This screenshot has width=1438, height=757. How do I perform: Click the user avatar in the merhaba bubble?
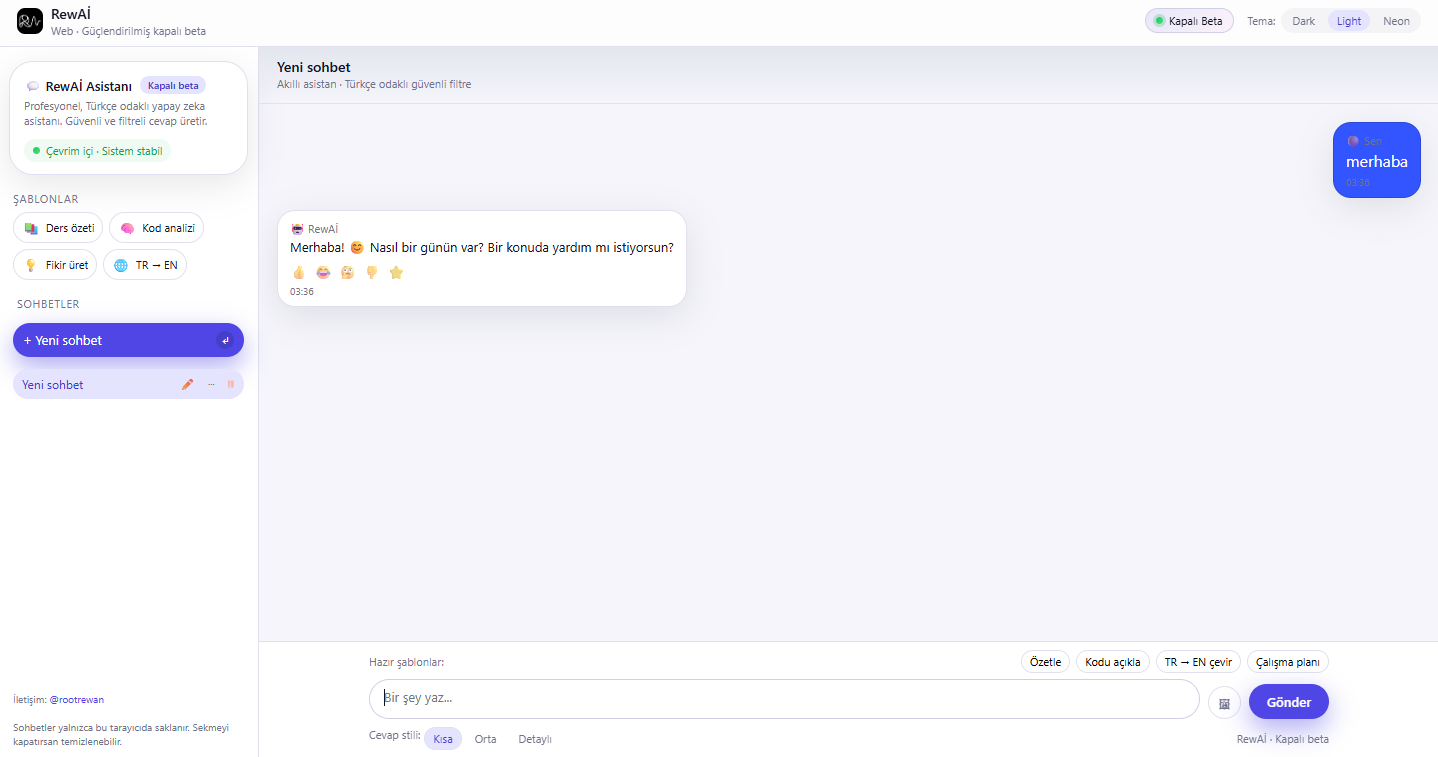1353,141
